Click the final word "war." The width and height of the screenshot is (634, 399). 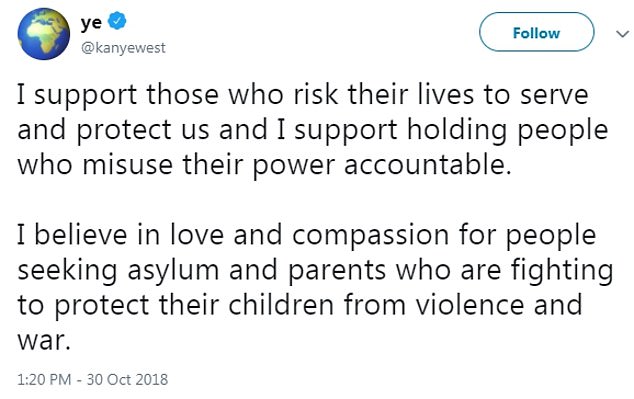tap(44, 342)
